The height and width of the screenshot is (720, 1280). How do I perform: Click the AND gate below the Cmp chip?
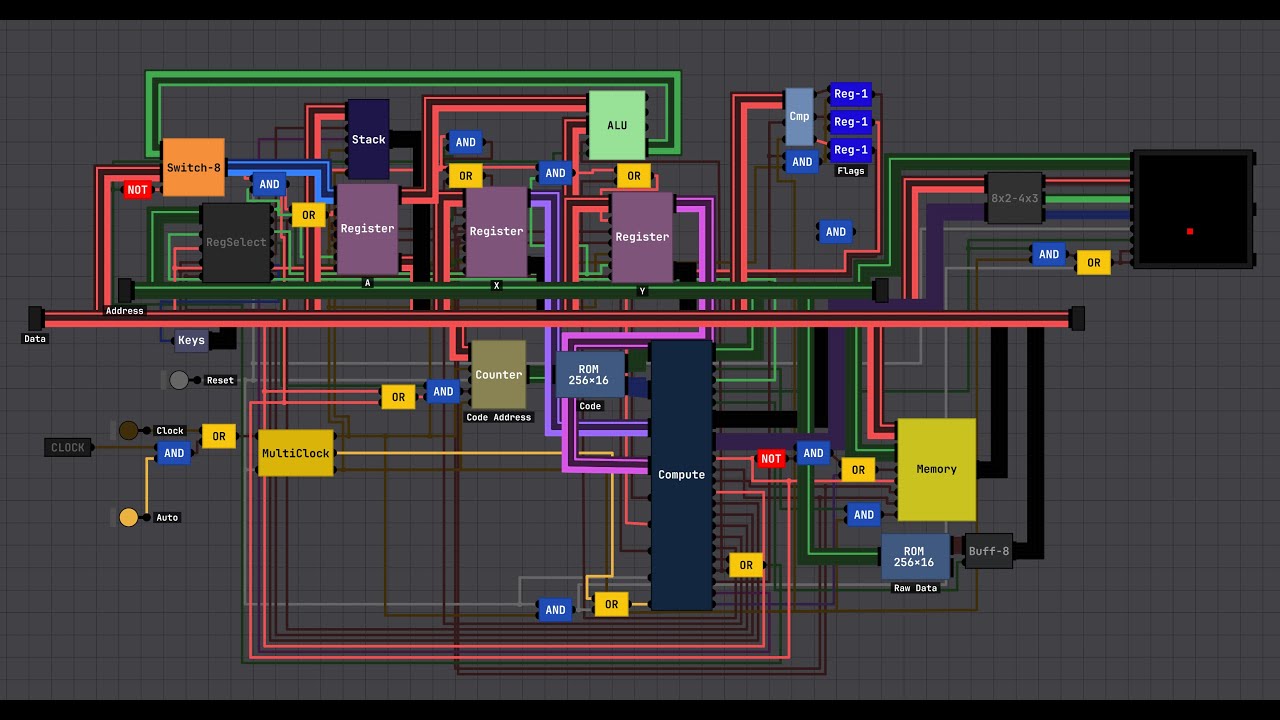[x=802, y=161]
